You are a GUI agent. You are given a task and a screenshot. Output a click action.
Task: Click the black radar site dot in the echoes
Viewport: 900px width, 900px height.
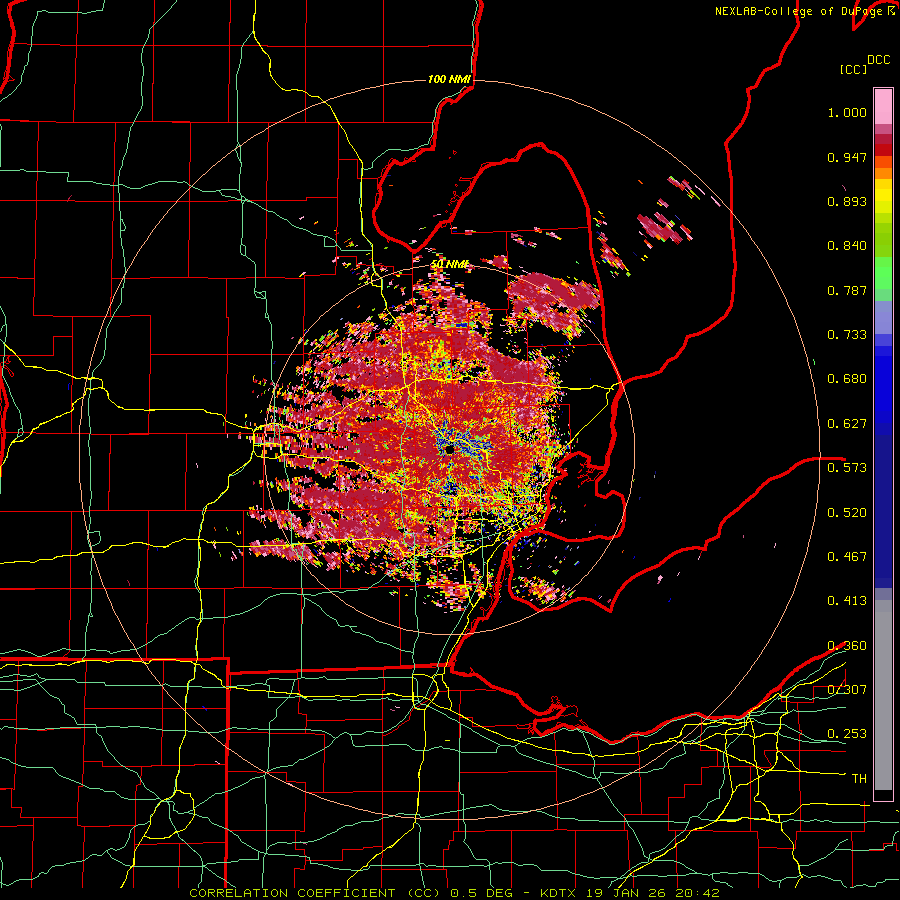click(449, 450)
